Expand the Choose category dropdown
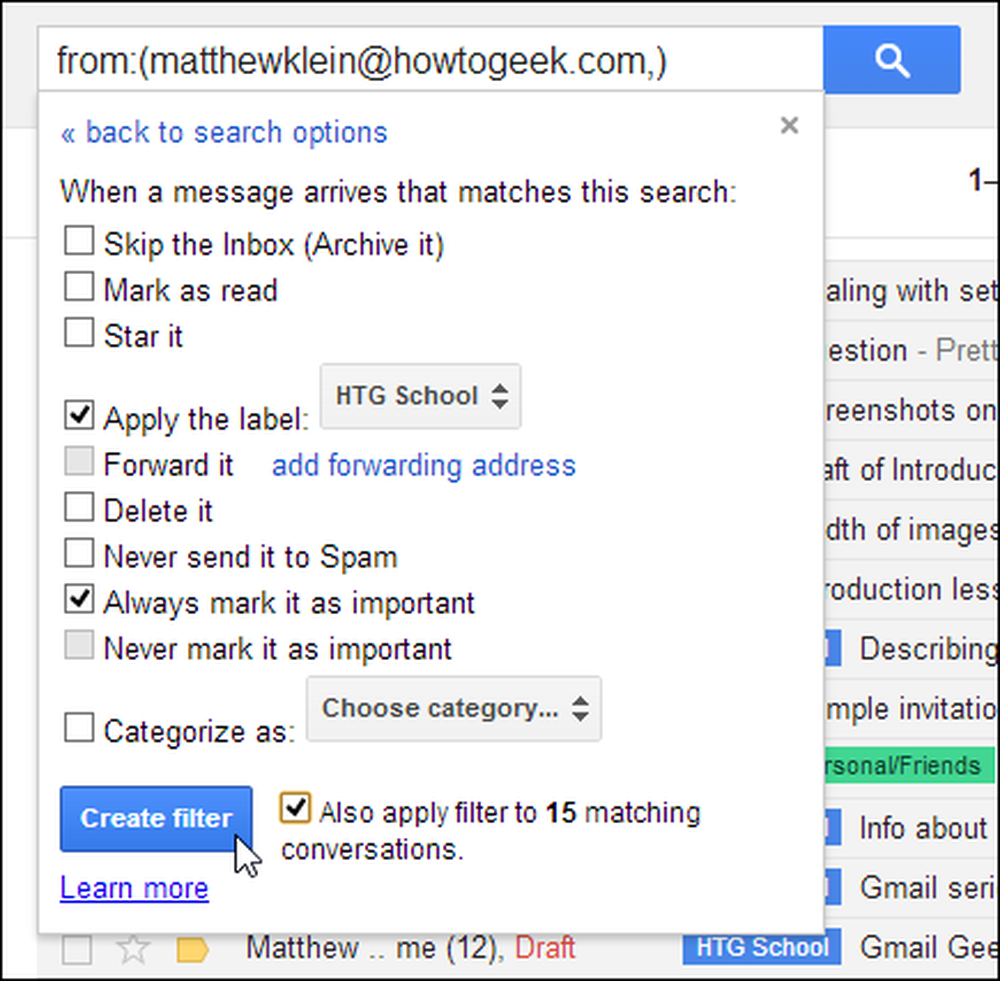The height and width of the screenshot is (981, 1000). tap(453, 709)
